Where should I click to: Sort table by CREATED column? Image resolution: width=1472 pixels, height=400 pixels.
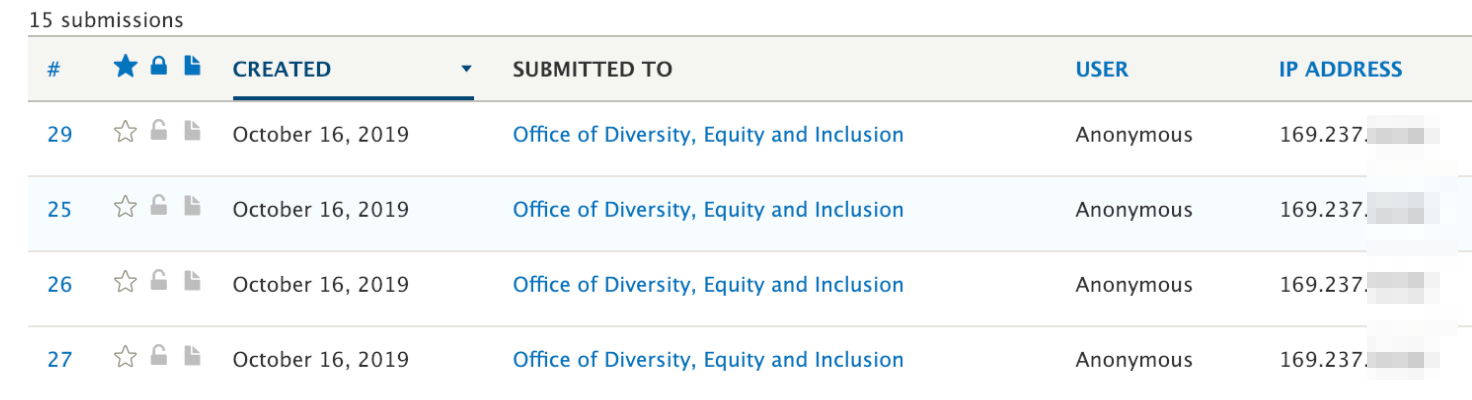click(282, 69)
